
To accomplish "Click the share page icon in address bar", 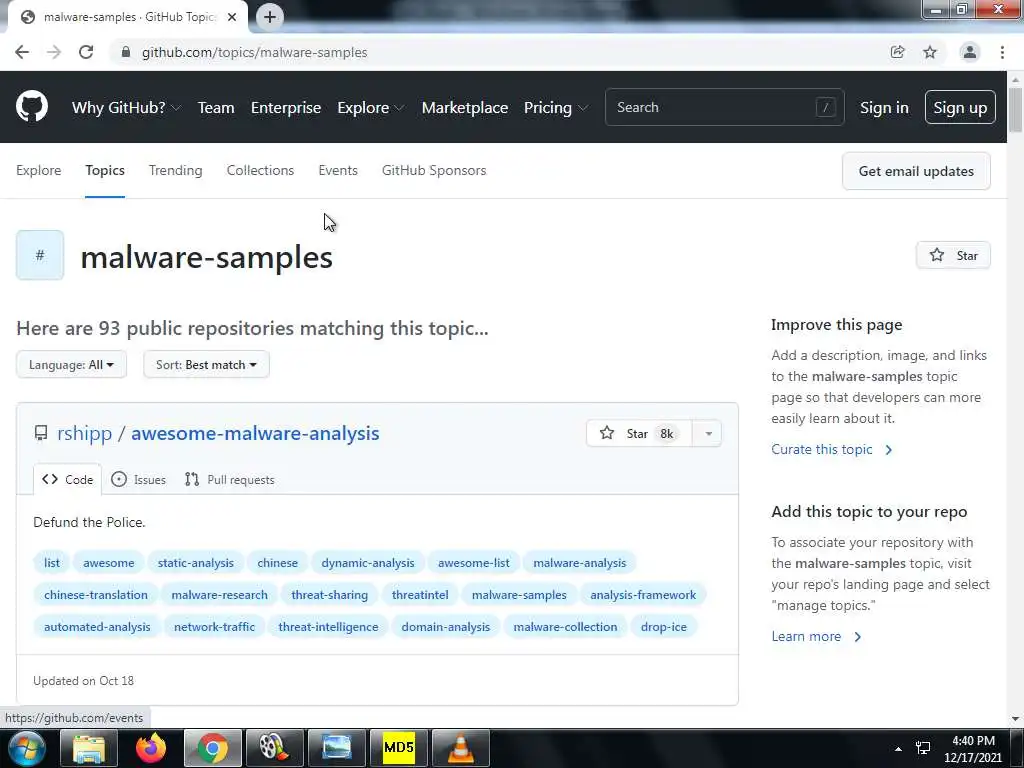I will point(897,52).
